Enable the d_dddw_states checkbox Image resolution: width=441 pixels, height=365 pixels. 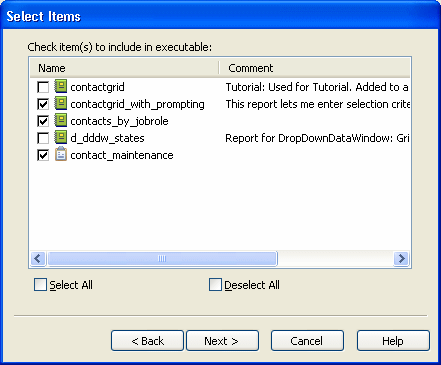click(43, 138)
